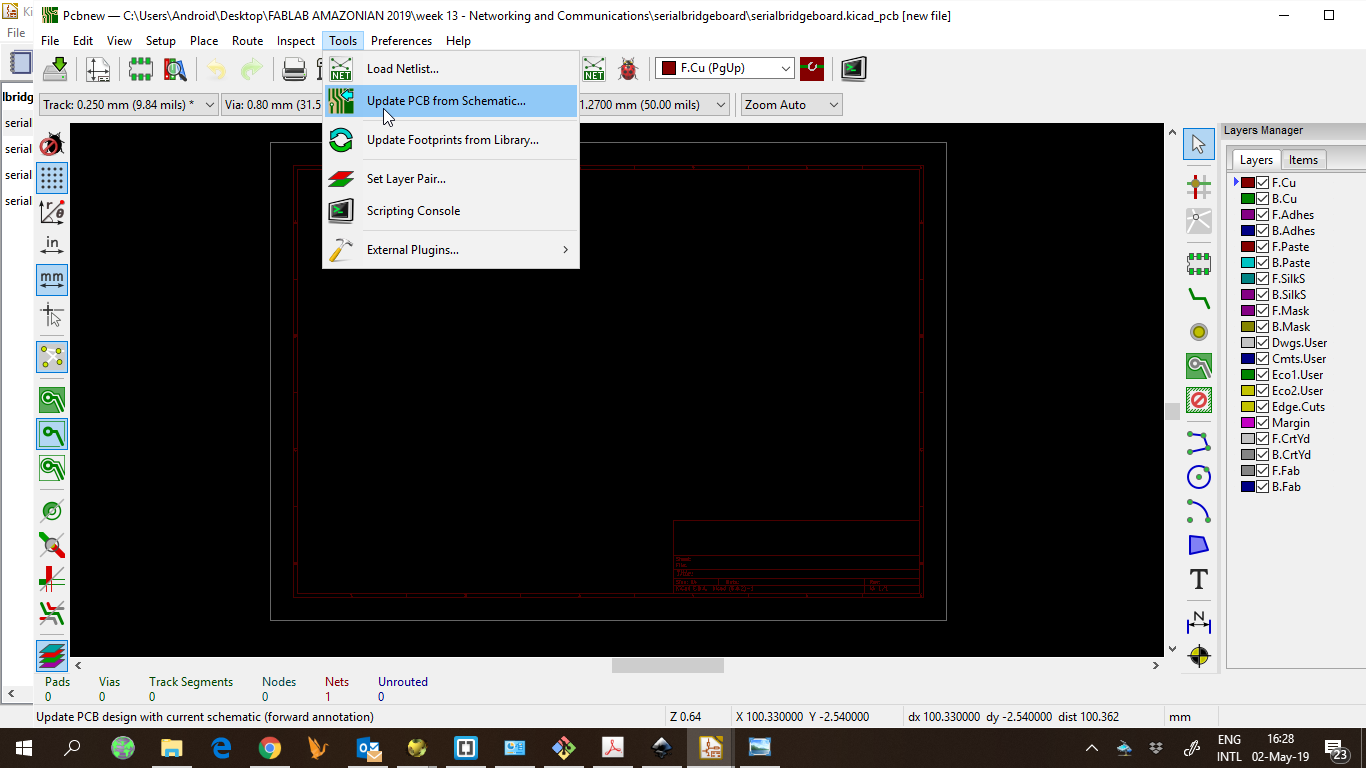Show filled areas in zones
Viewport: 1366px width, 768px height.
coord(52,400)
